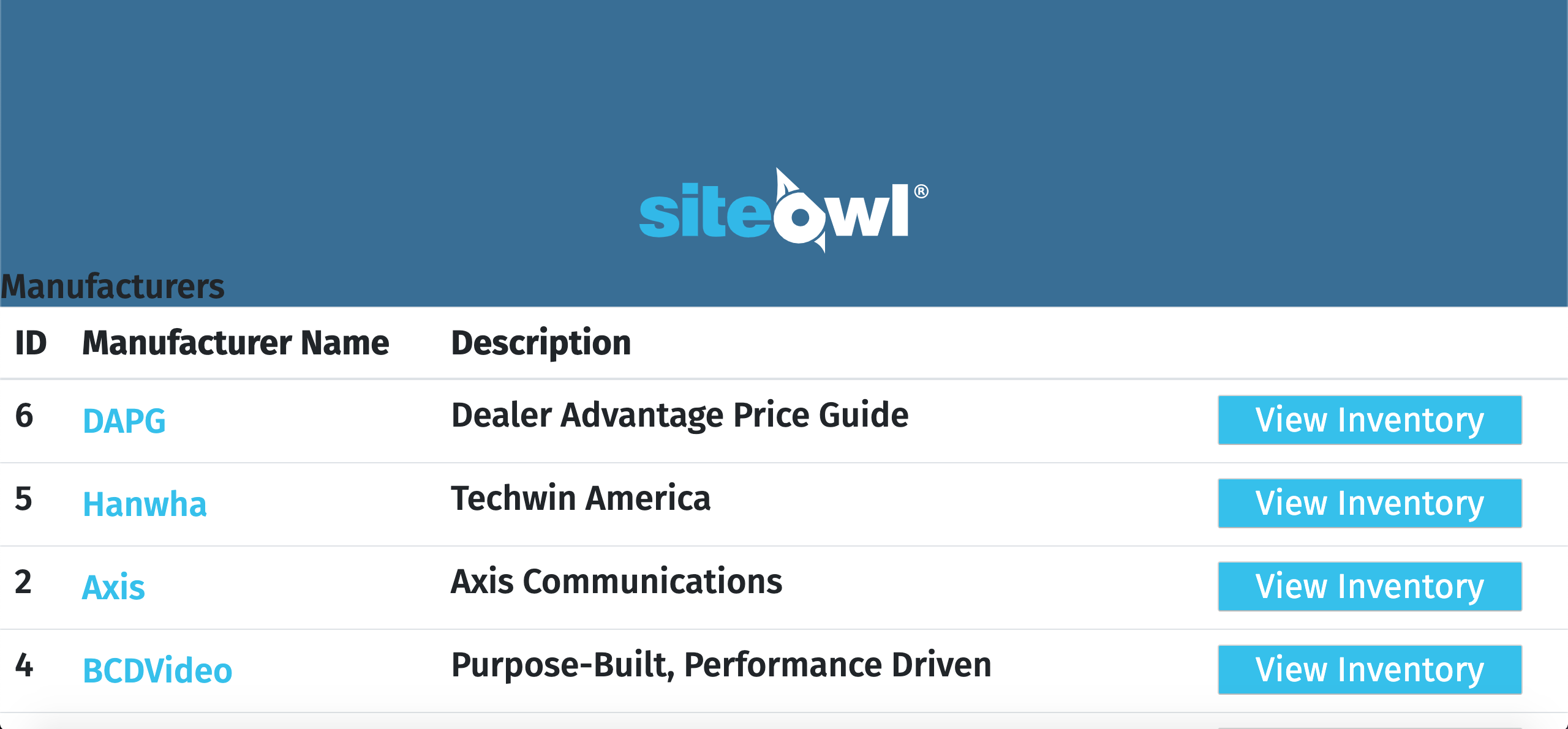The image size is (1568, 729).
Task: Click ID number 4 in the BCDVideo row
Action: pyautogui.click(x=24, y=665)
